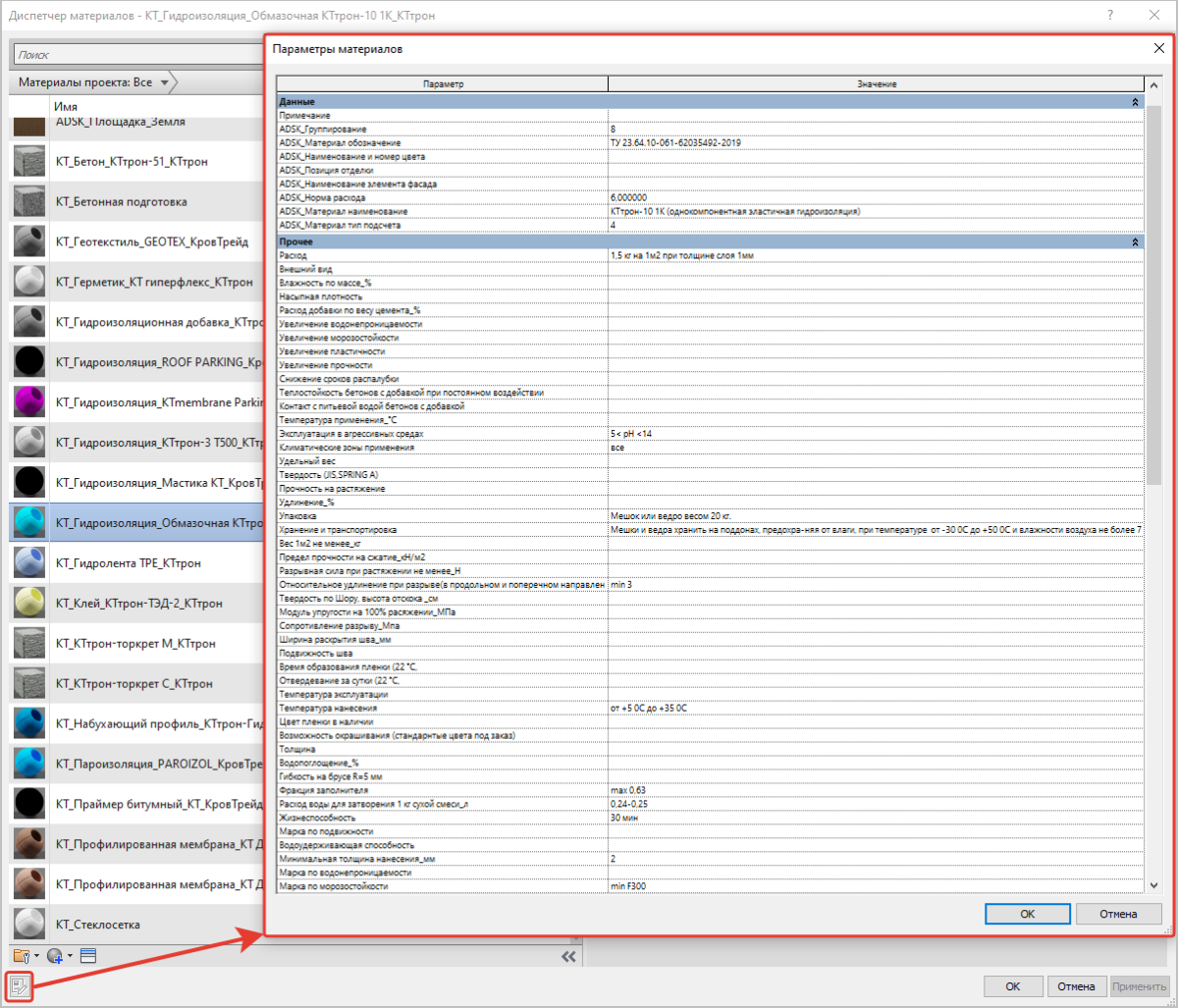This screenshot has width=1178, height=1008.
Task: Click the Значение column header
Action: [876, 84]
